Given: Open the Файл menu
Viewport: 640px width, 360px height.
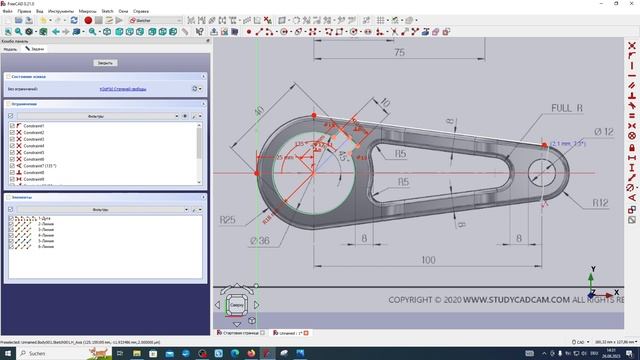Looking at the screenshot, I should [x=7, y=11].
